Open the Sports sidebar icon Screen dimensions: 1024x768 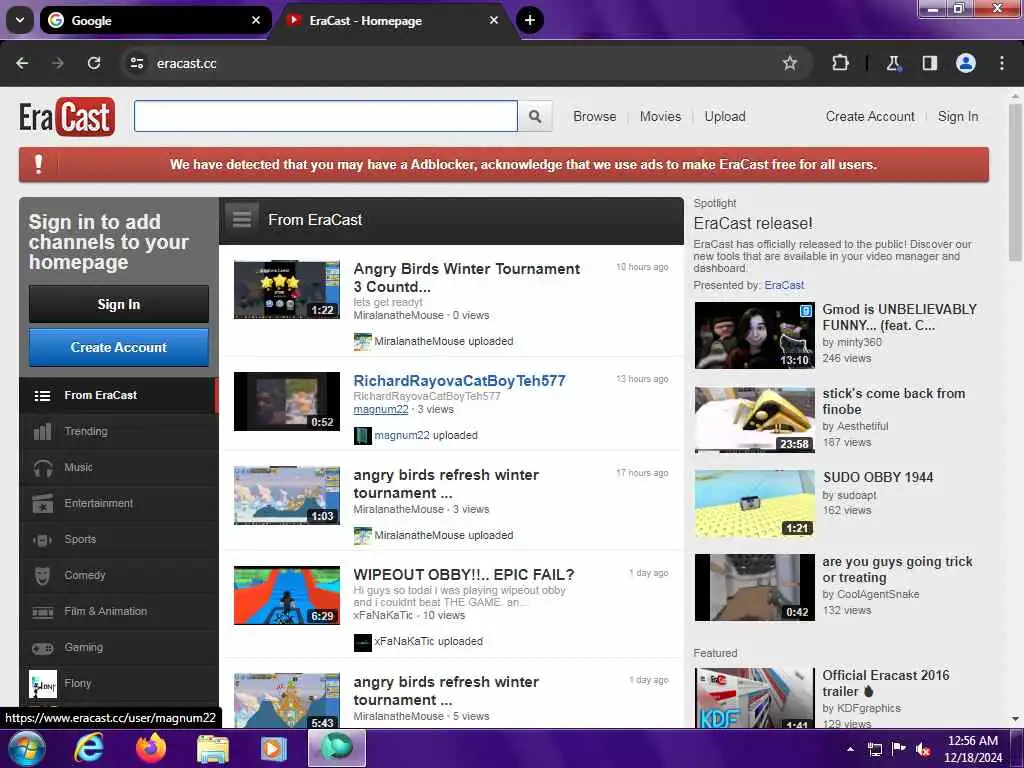click(x=42, y=539)
